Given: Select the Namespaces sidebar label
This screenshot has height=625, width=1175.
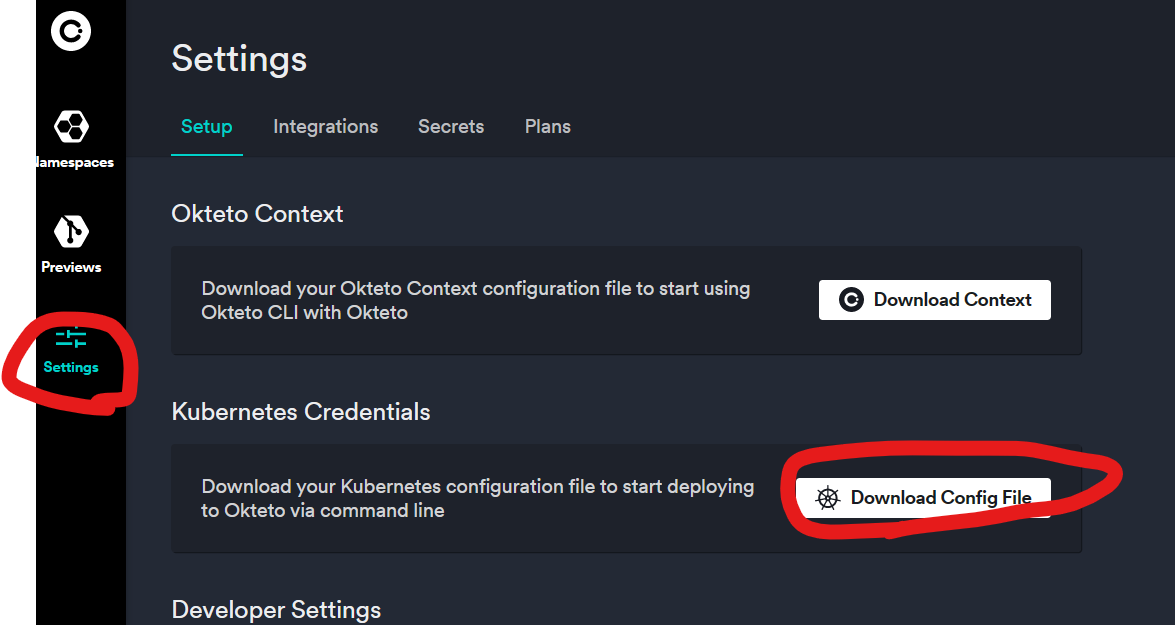Looking at the screenshot, I should [75, 162].
